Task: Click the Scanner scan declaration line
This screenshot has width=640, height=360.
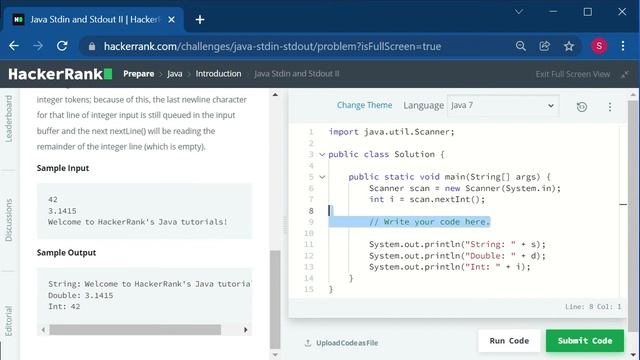Action: (x=465, y=188)
